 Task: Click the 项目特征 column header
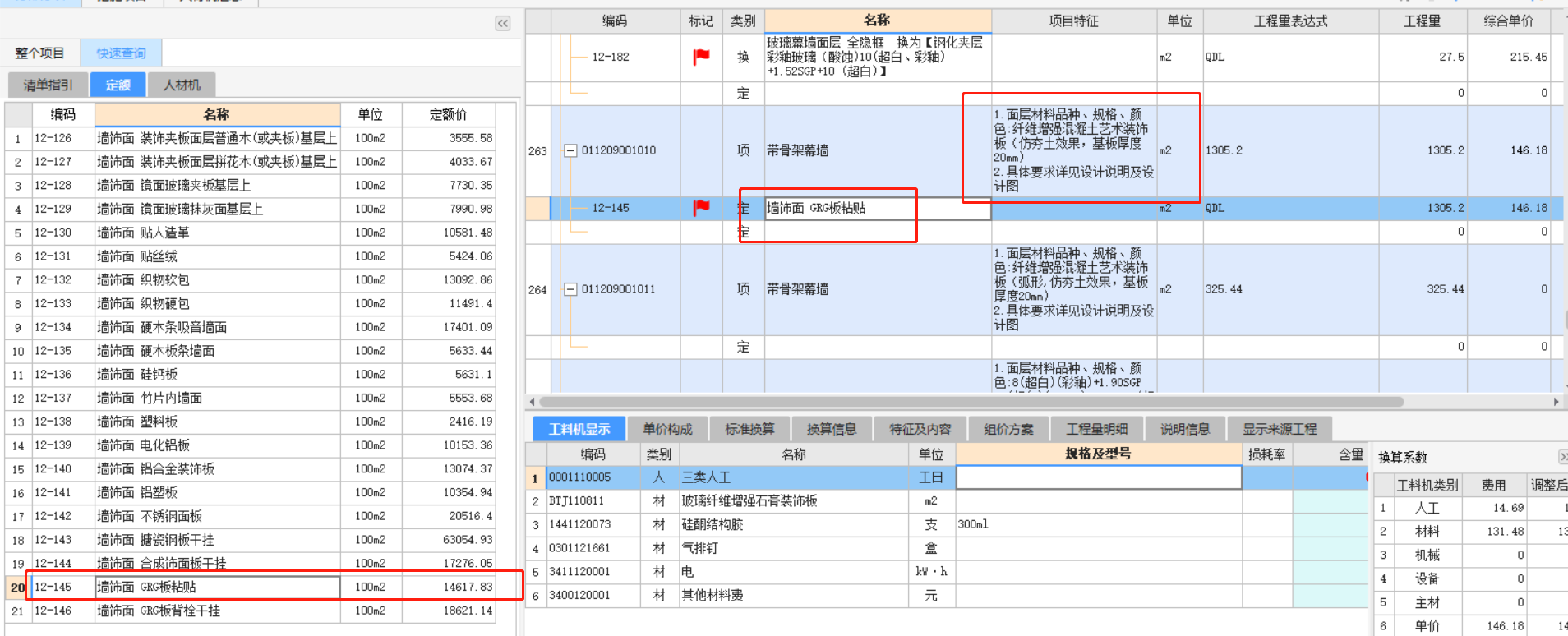tap(1073, 21)
